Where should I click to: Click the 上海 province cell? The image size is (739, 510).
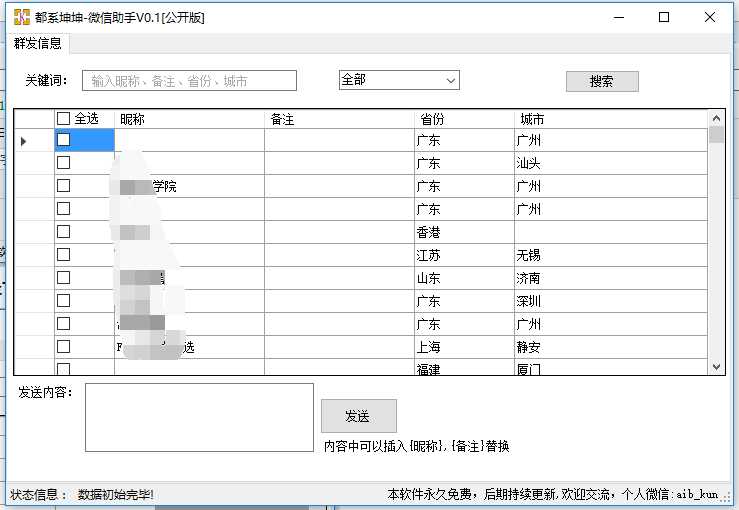coord(464,347)
